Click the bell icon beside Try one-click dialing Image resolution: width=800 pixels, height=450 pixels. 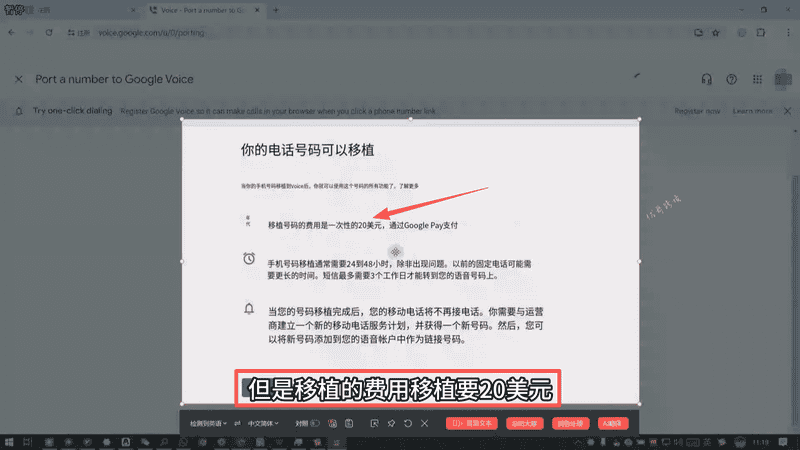coord(19,111)
